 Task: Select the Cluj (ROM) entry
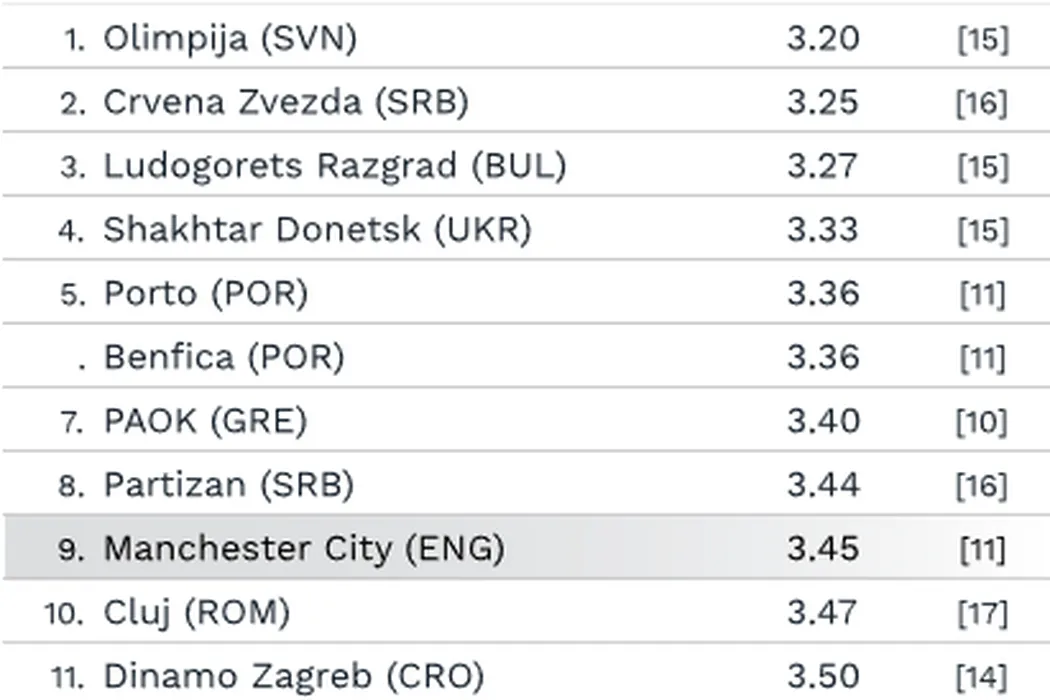pos(197,612)
